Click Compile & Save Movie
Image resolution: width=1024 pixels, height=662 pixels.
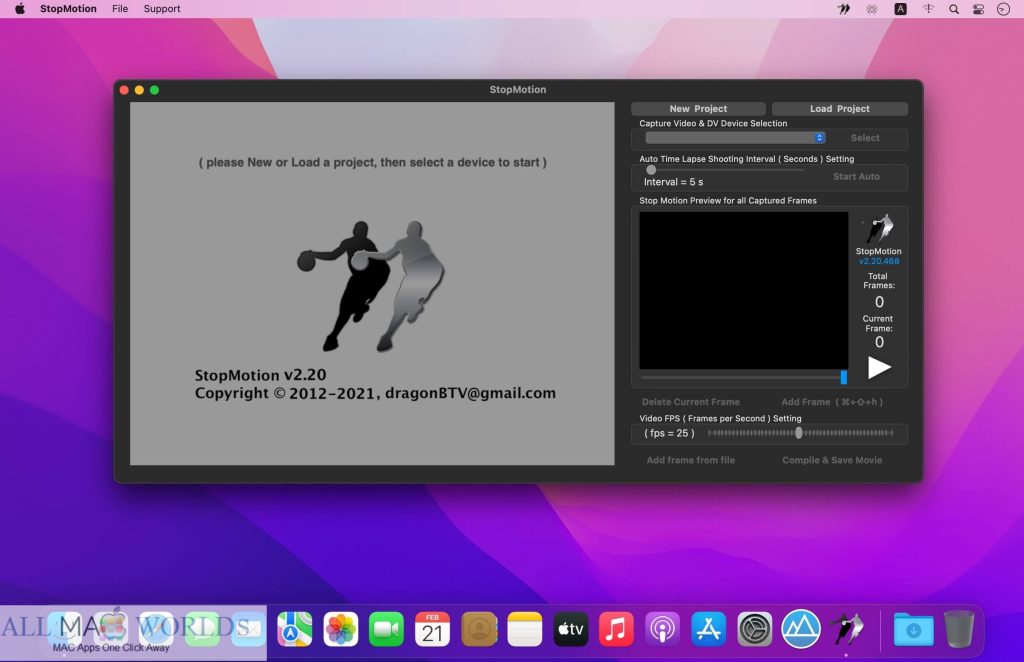pos(832,460)
